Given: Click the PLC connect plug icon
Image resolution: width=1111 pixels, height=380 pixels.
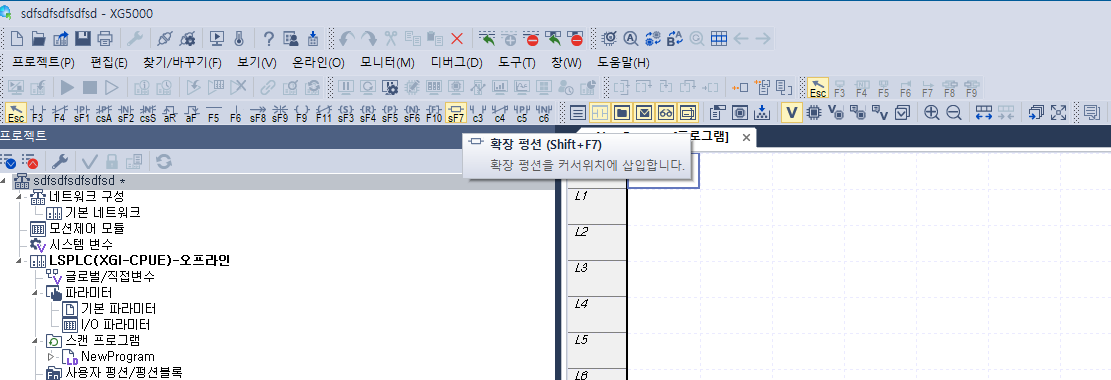Looking at the screenshot, I should [x=164, y=38].
